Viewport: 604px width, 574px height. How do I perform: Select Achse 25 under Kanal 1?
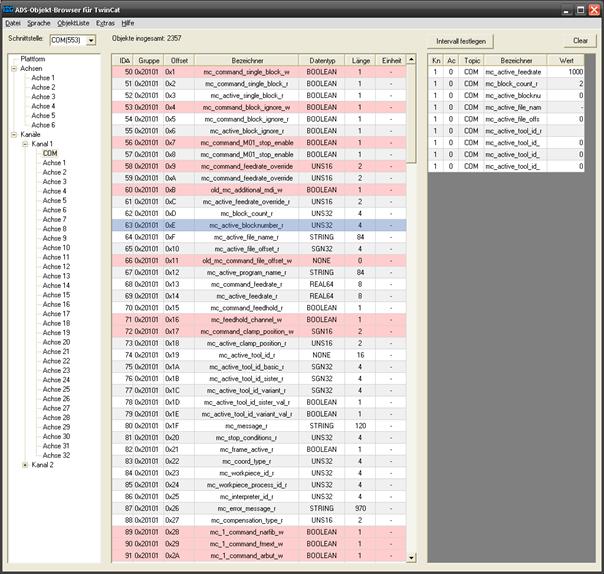click(x=56, y=389)
